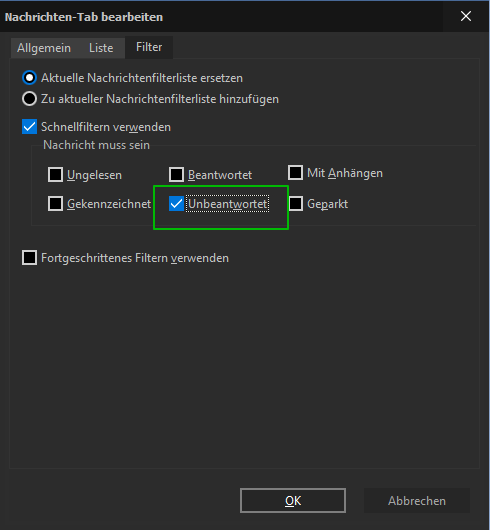
Task: Click the 'Schnellfiltern verwenden' label text
Action: click(x=106, y=127)
